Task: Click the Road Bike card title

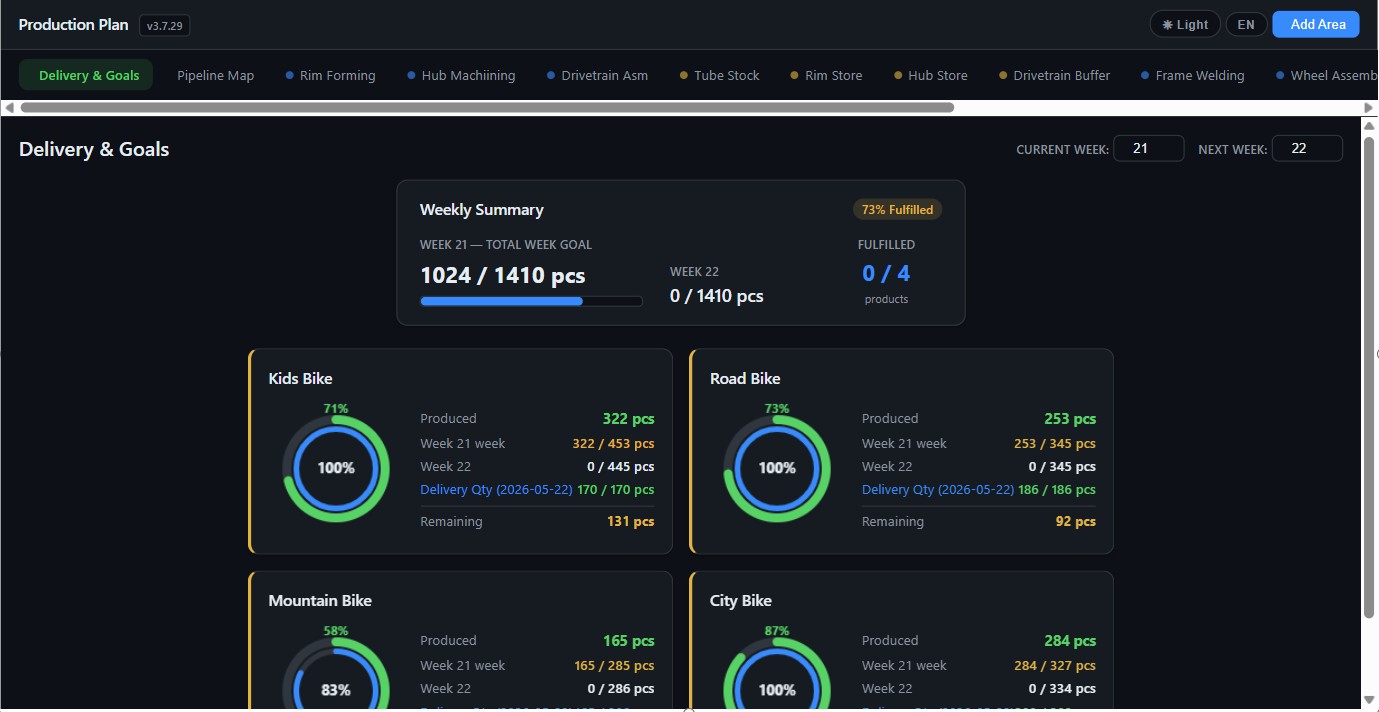Action: point(745,379)
